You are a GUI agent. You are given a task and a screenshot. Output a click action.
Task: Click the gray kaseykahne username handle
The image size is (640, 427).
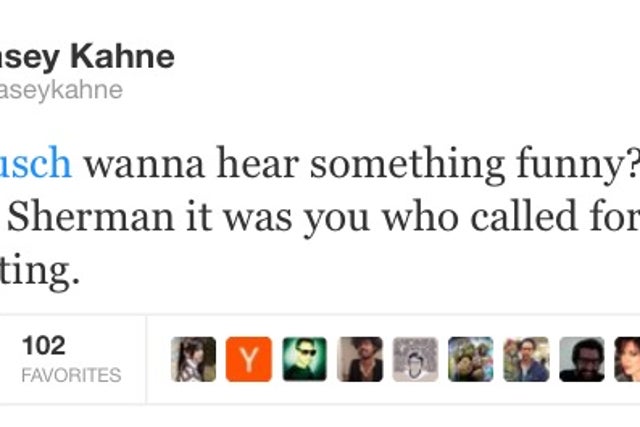tap(61, 90)
